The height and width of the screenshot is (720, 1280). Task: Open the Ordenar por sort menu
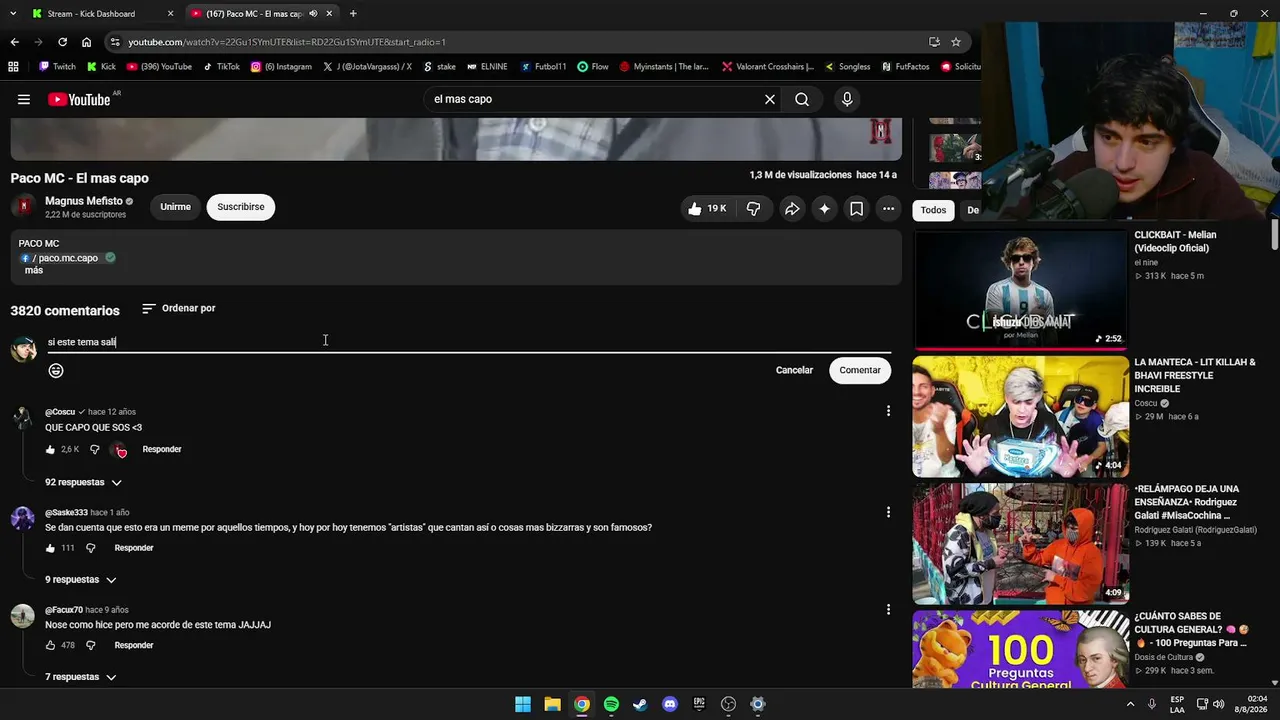point(179,308)
